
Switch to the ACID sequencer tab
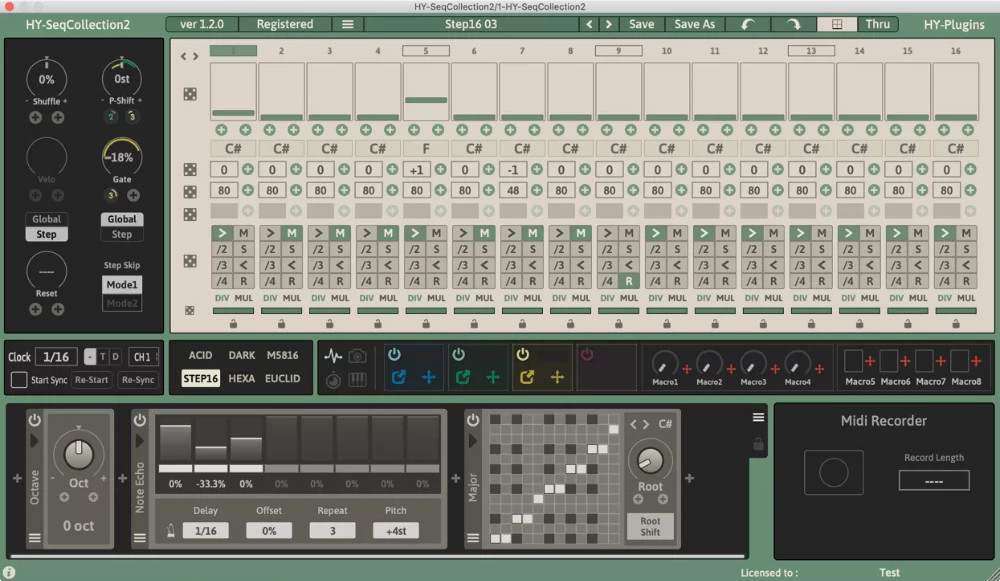click(201, 355)
